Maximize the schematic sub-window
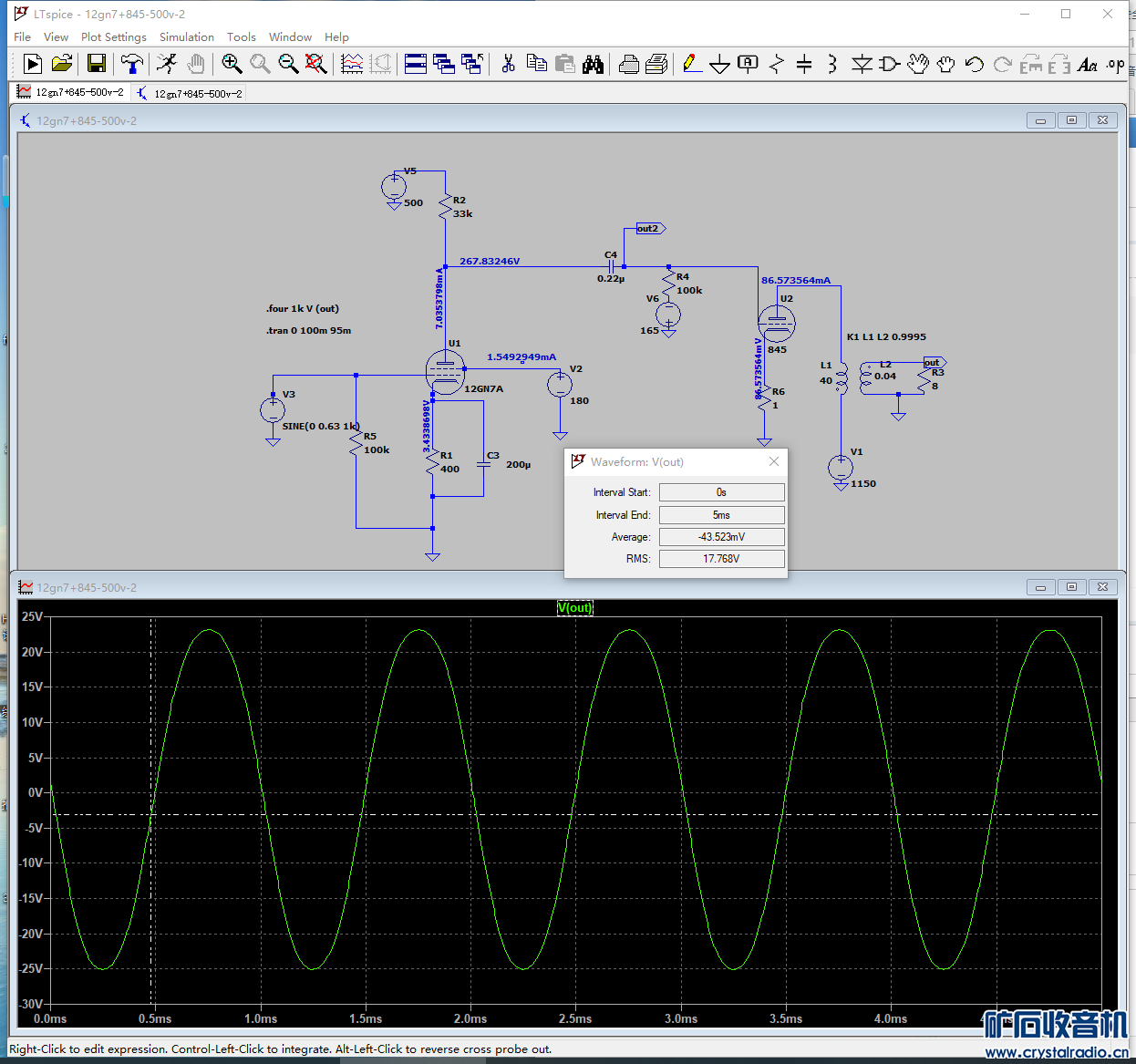The width and height of the screenshot is (1136, 1064). [x=1071, y=120]
